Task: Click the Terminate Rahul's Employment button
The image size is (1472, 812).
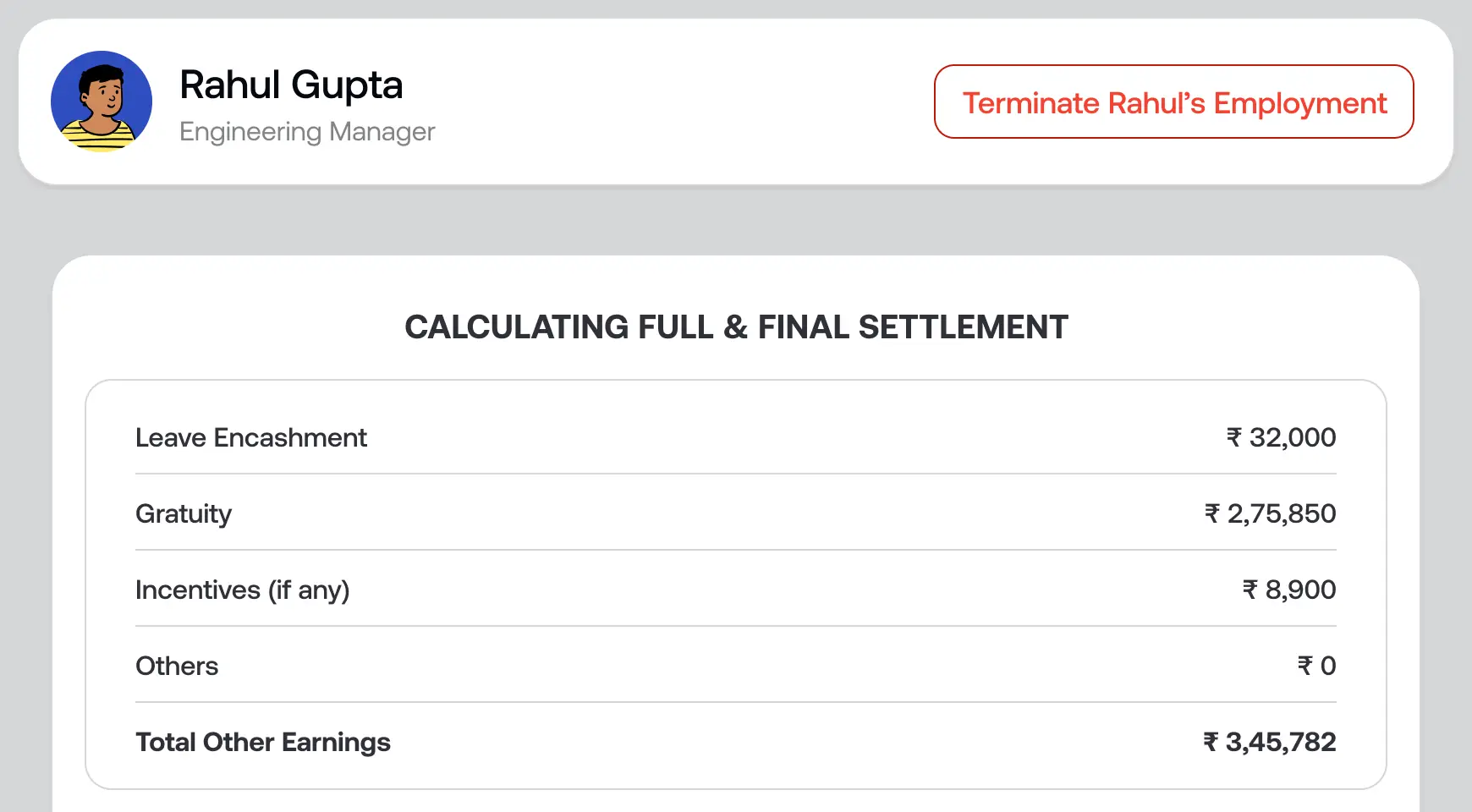Action: [x=1173, y=101]
